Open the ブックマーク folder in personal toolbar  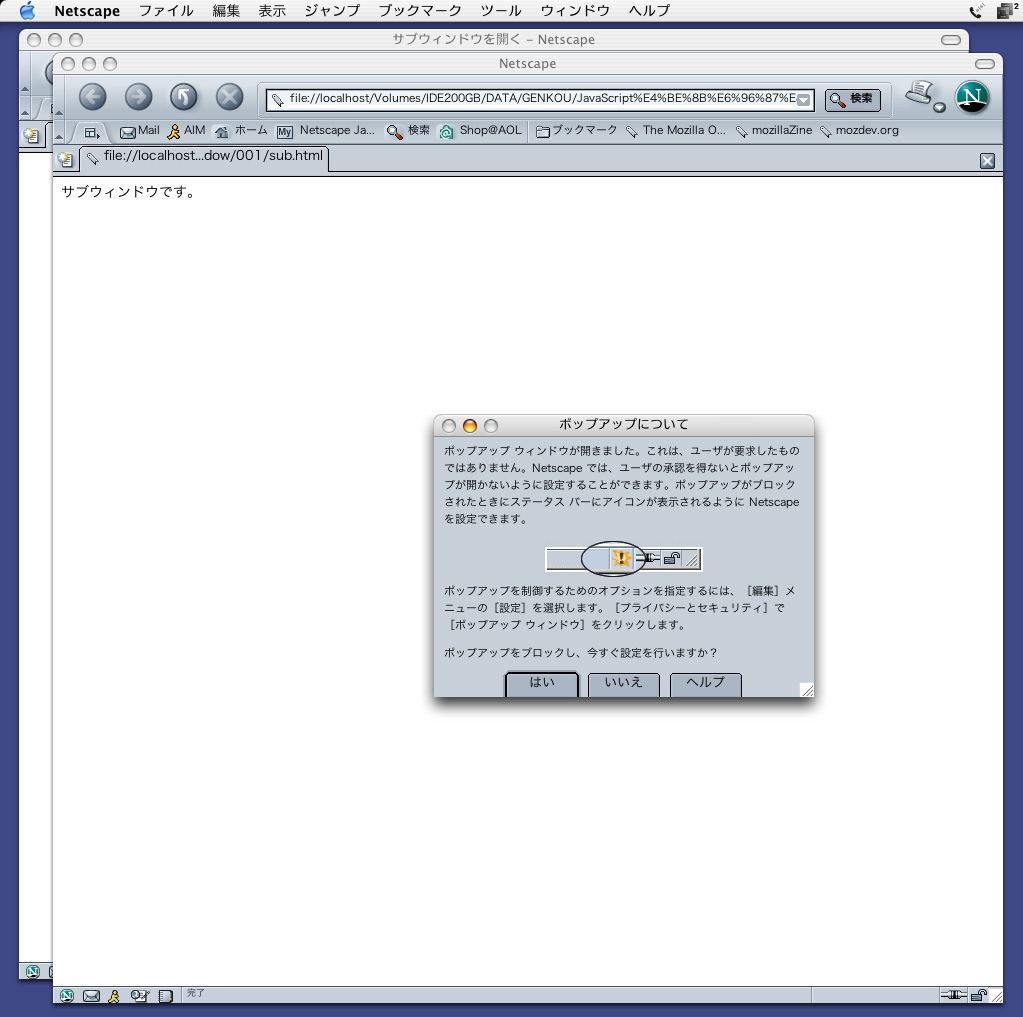[x=576, y=131]
